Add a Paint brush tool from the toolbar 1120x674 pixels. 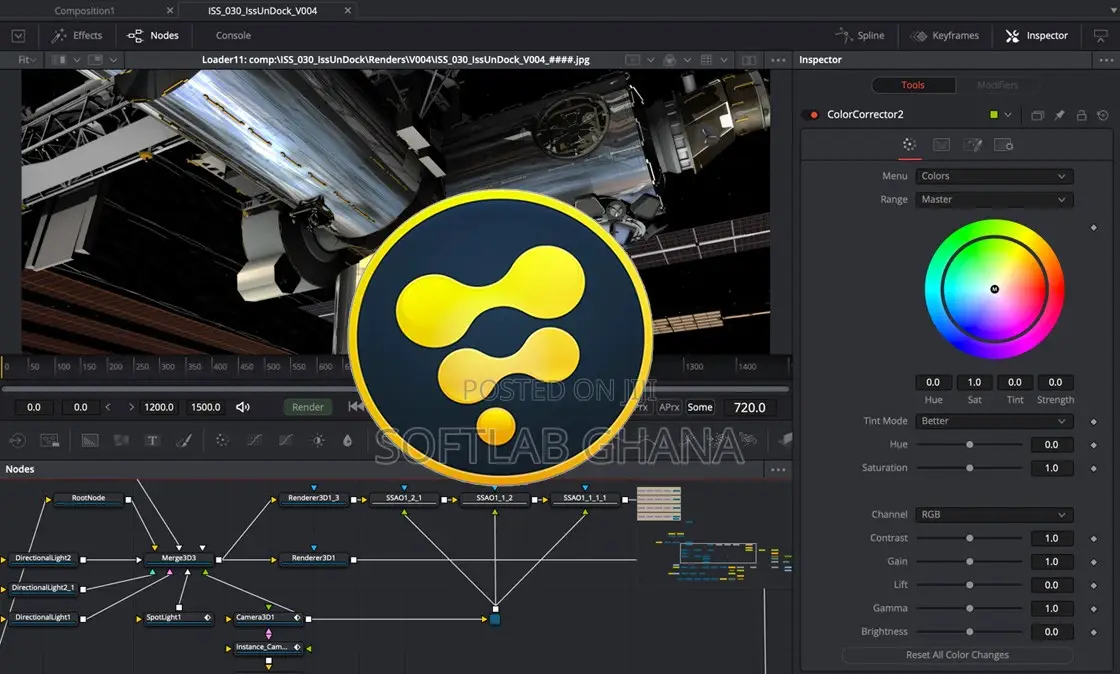coord(184,441)
